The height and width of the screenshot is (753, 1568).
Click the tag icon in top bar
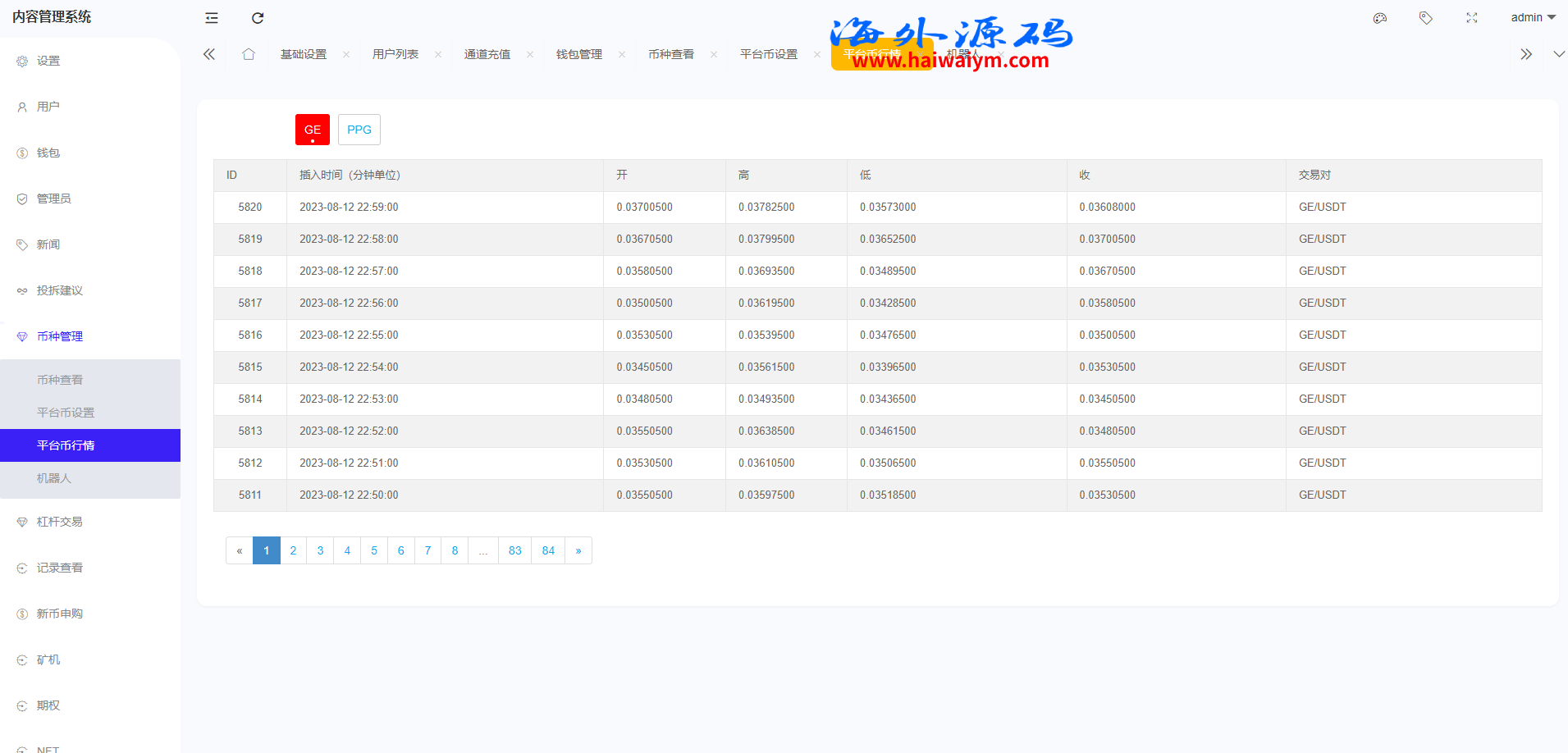[1426, 18]
